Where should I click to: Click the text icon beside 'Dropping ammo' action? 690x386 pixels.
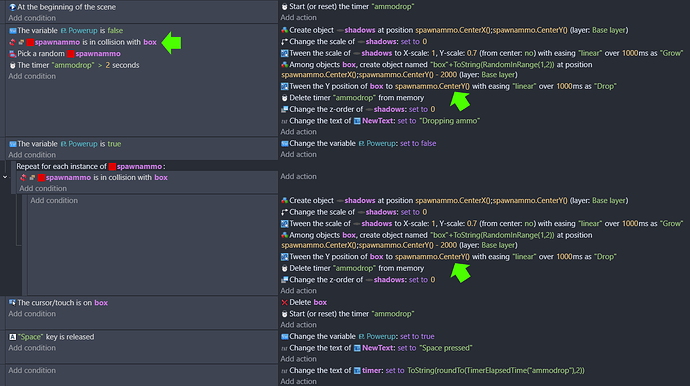284,121
